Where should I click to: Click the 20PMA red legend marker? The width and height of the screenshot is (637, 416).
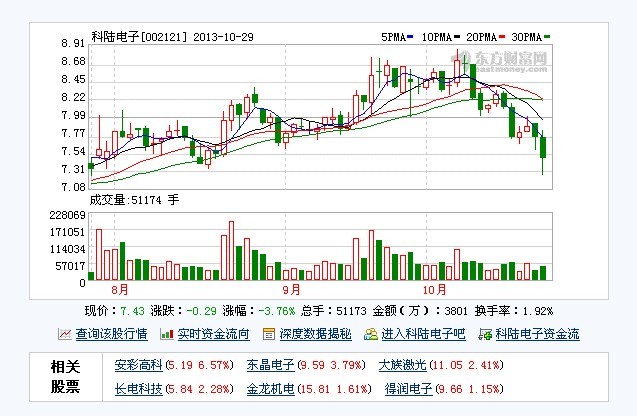pos(502,37)
